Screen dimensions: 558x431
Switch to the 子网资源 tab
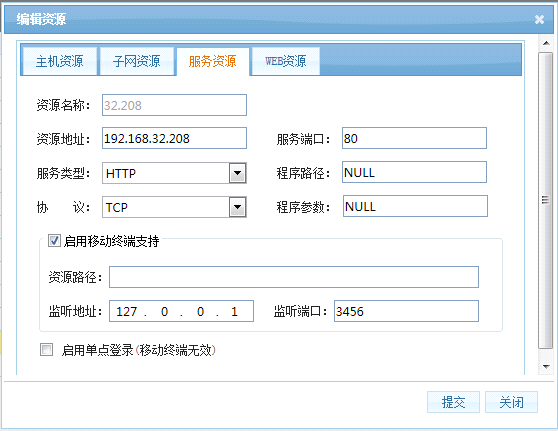(x=137, y=61)
